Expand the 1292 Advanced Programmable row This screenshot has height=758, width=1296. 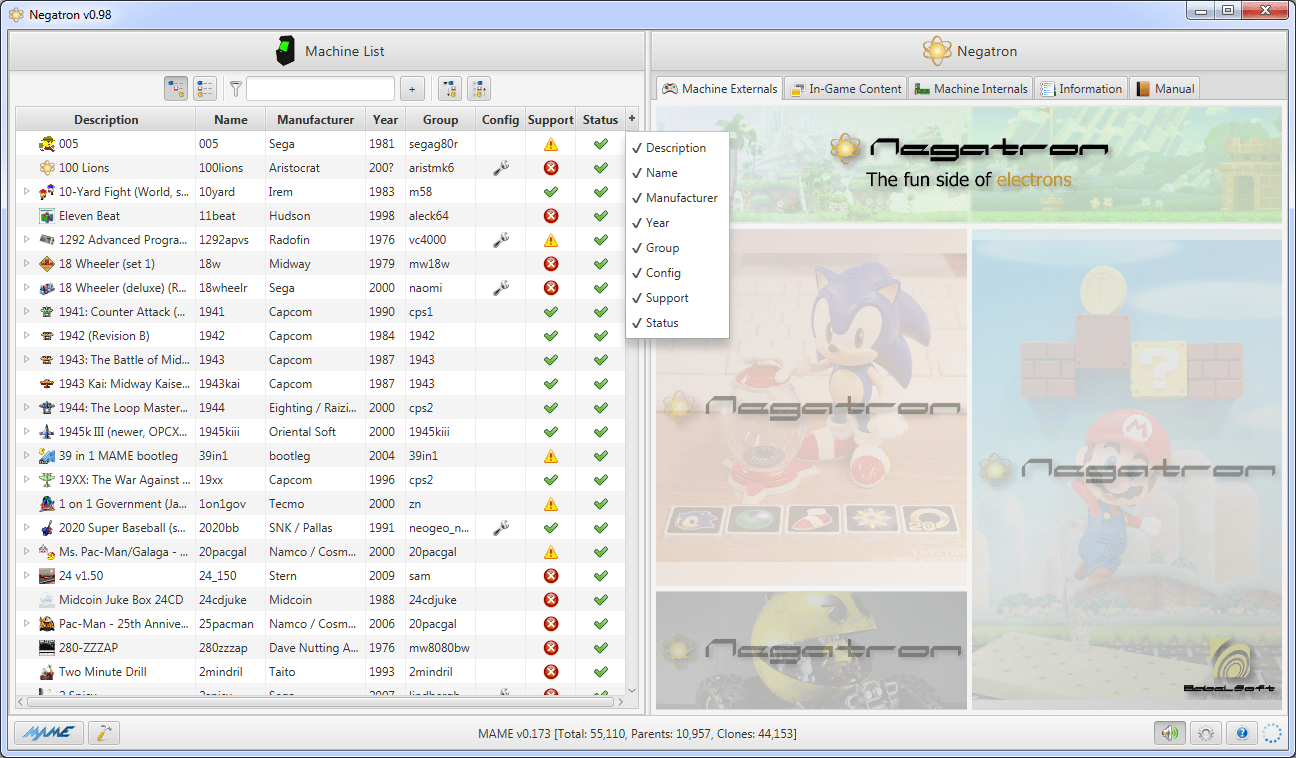click(x=27, y=240)
